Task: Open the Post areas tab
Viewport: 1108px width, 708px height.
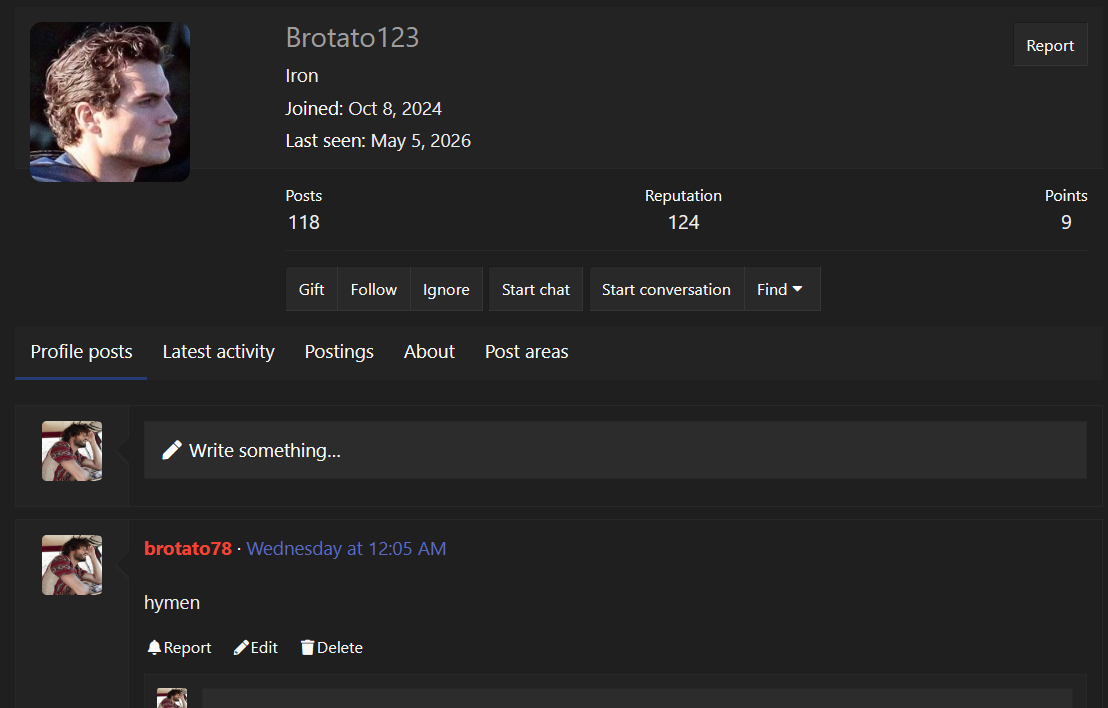Action: (526, 352)
